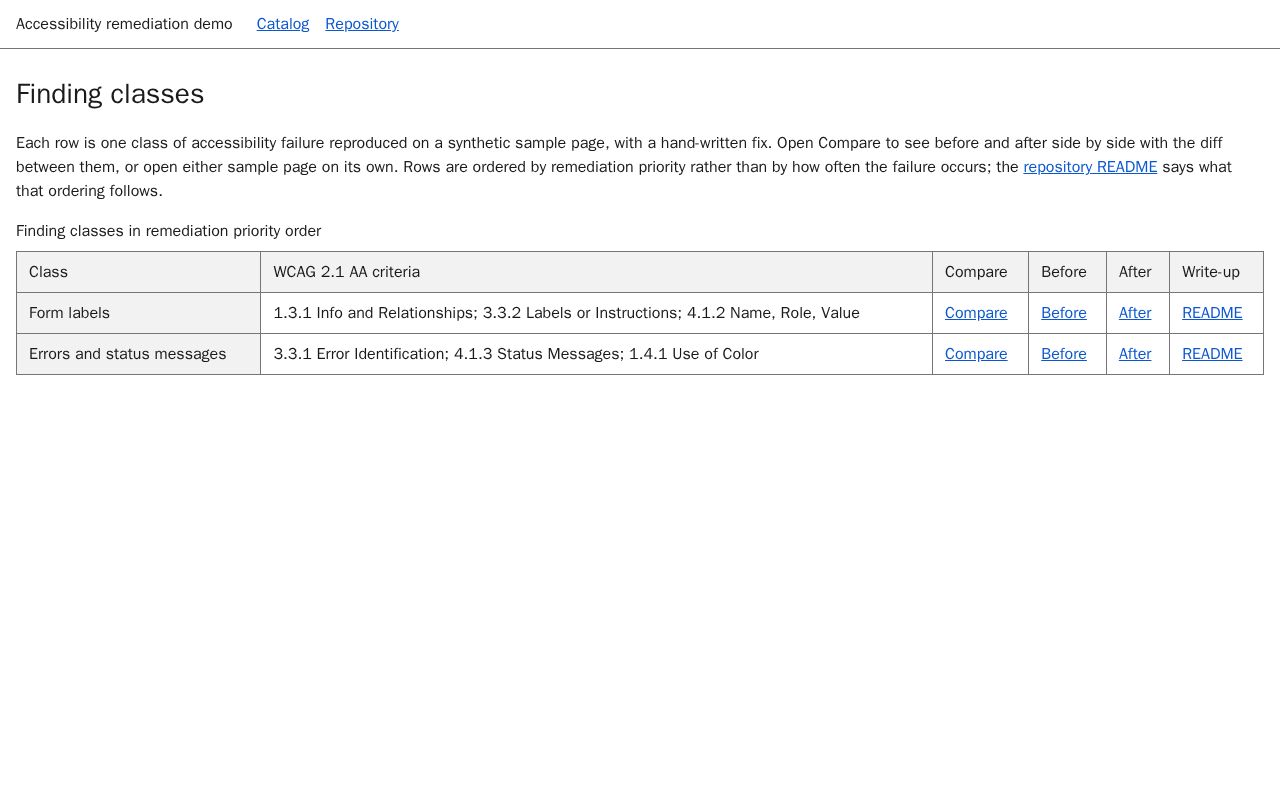Click the table caption about remediation priority order
This screenshot has height=800, width=1280.
[168, 231]
